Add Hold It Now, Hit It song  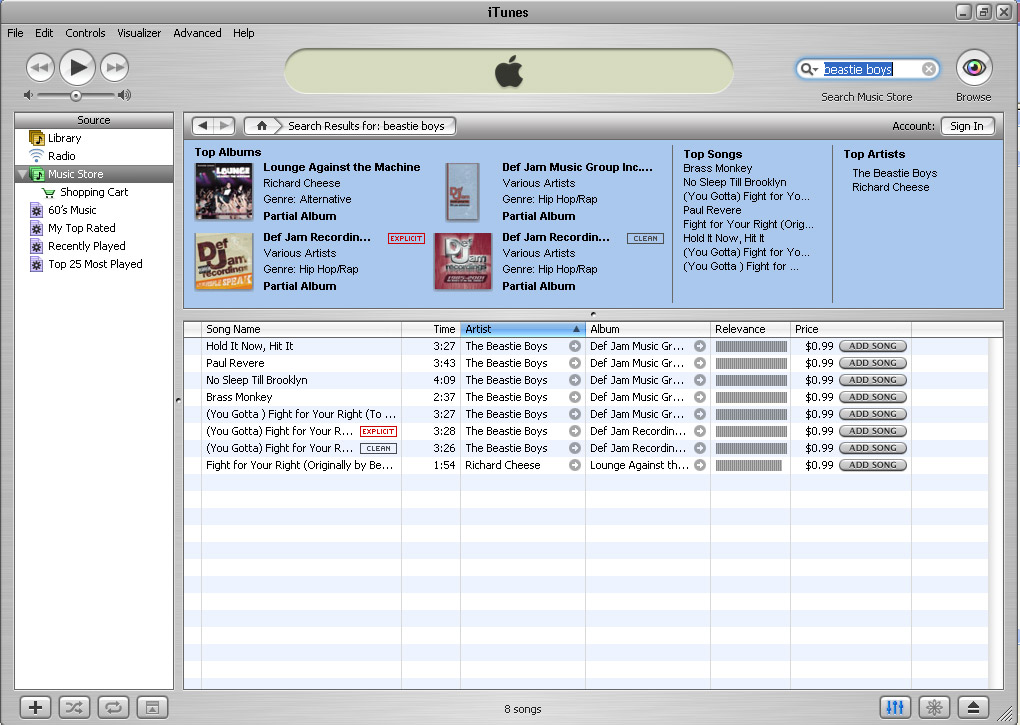(x=873, y=347)
